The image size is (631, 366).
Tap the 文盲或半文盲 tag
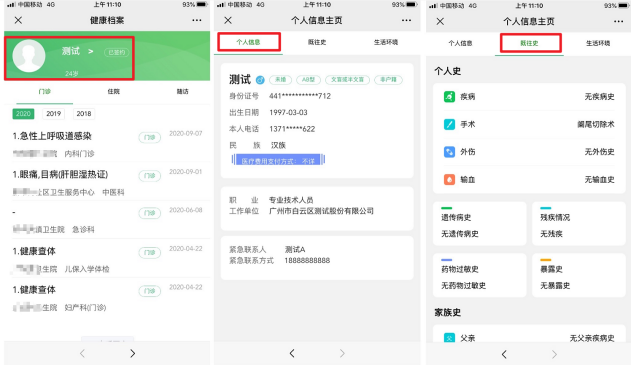coord(347,80)
